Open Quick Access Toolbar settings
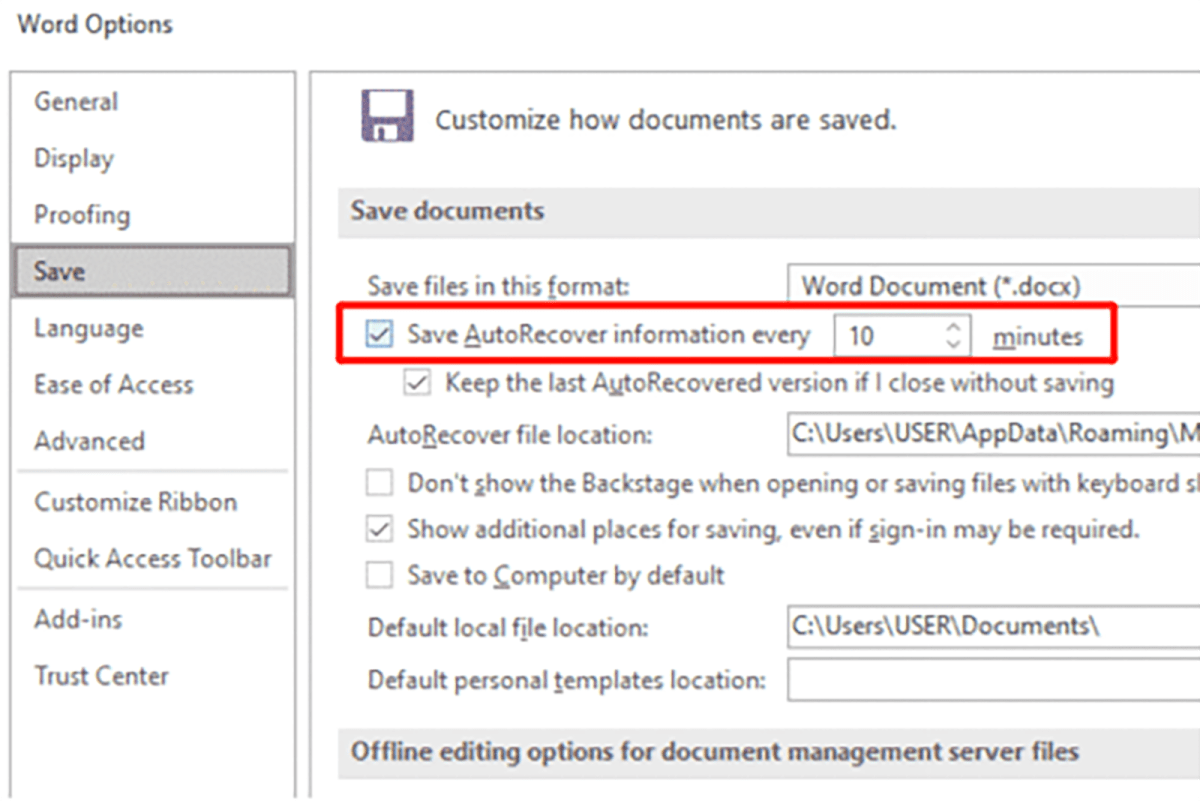This screenshot has height=801, width=1200. (152, 559)
